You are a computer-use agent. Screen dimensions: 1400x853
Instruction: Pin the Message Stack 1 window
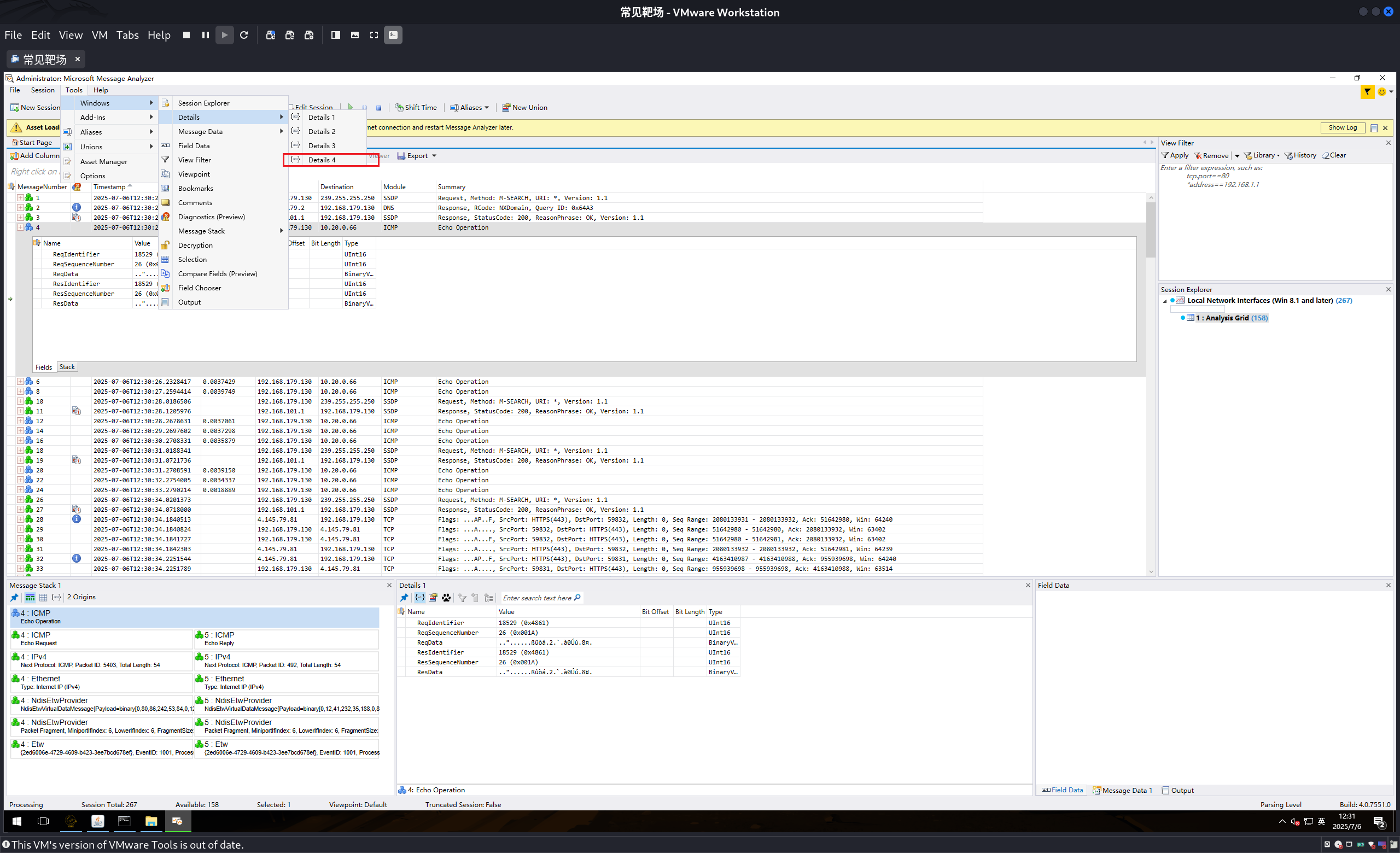[x=14, y=598]
